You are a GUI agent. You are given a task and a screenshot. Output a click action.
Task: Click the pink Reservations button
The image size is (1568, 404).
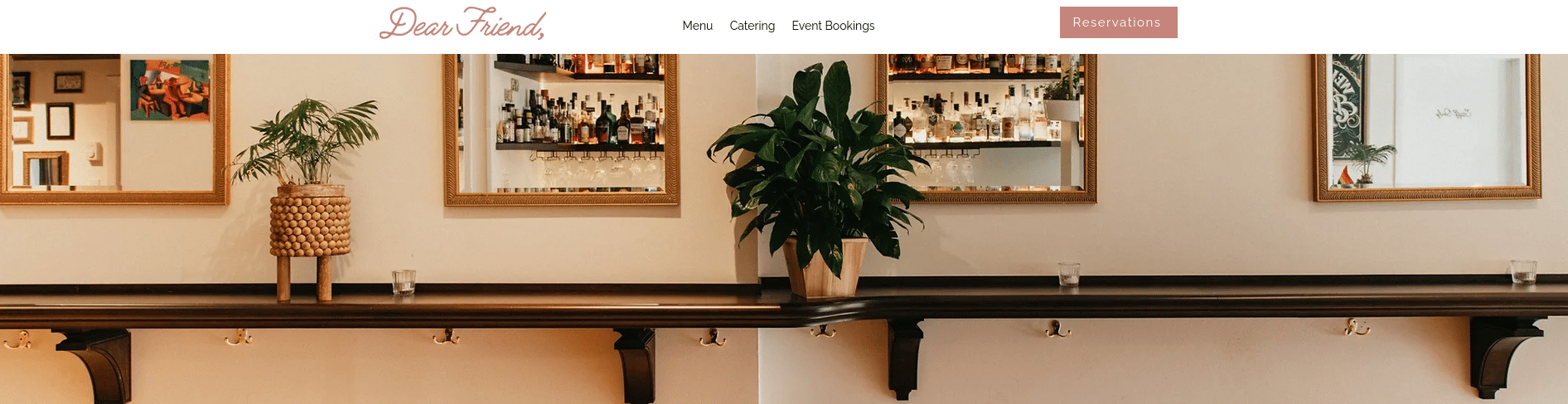pyautogui.click(x=1118, y=22)
